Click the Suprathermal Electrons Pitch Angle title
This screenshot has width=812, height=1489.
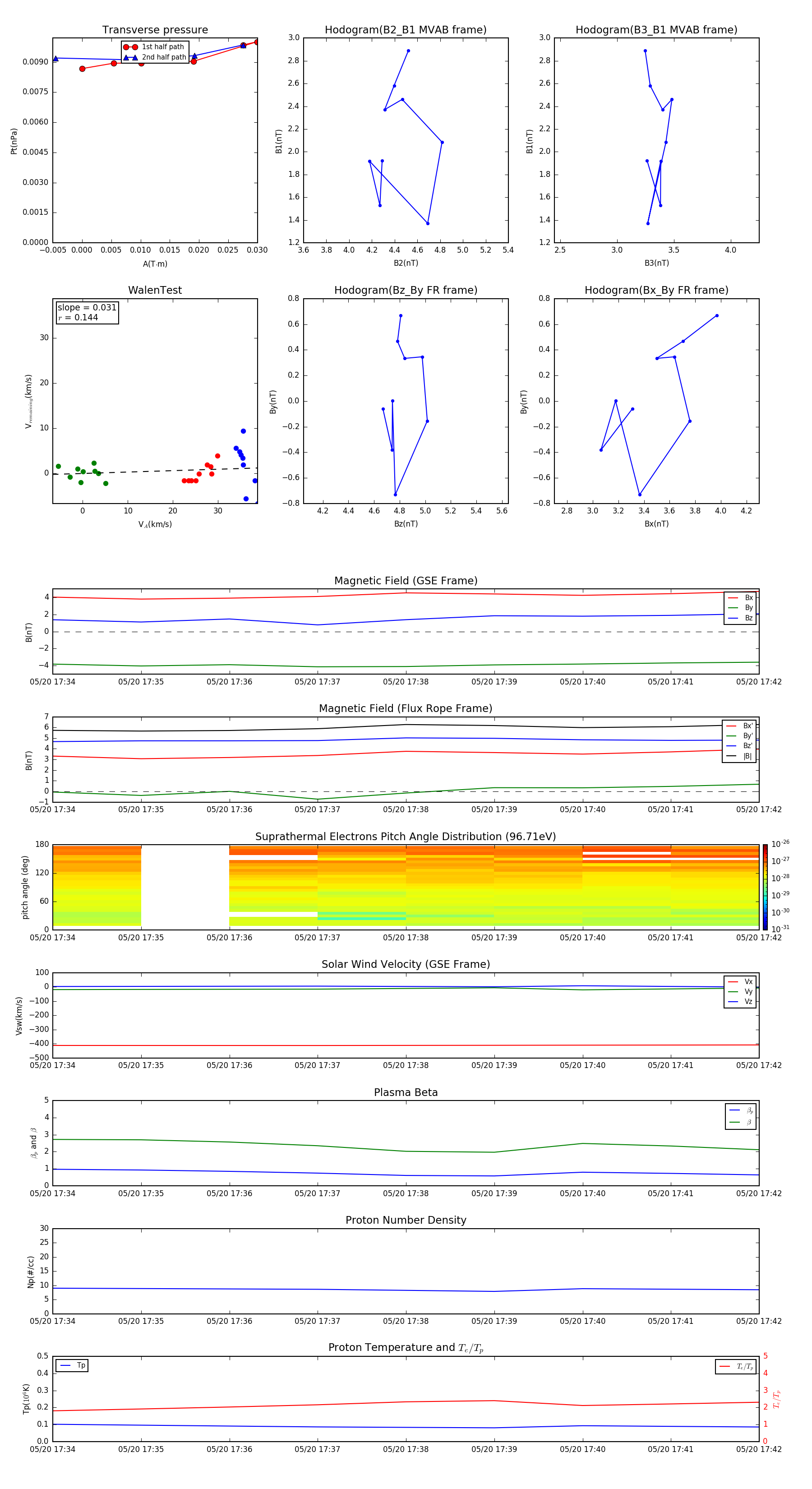point(406,837)
